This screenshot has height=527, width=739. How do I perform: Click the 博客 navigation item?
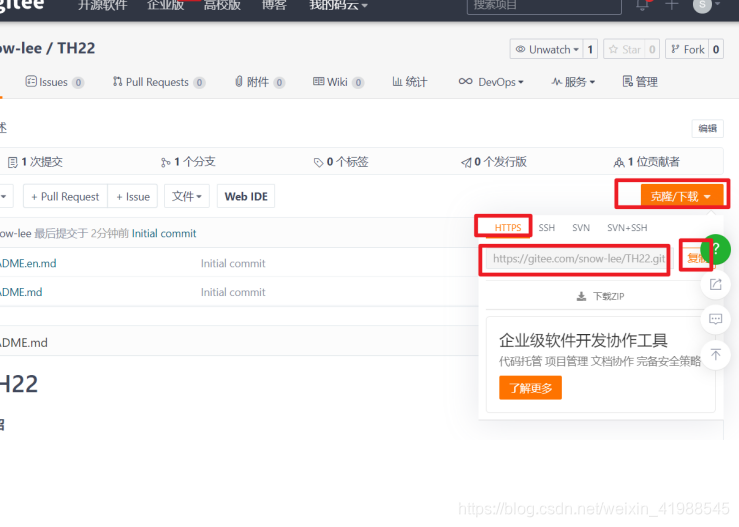(274, 6)
